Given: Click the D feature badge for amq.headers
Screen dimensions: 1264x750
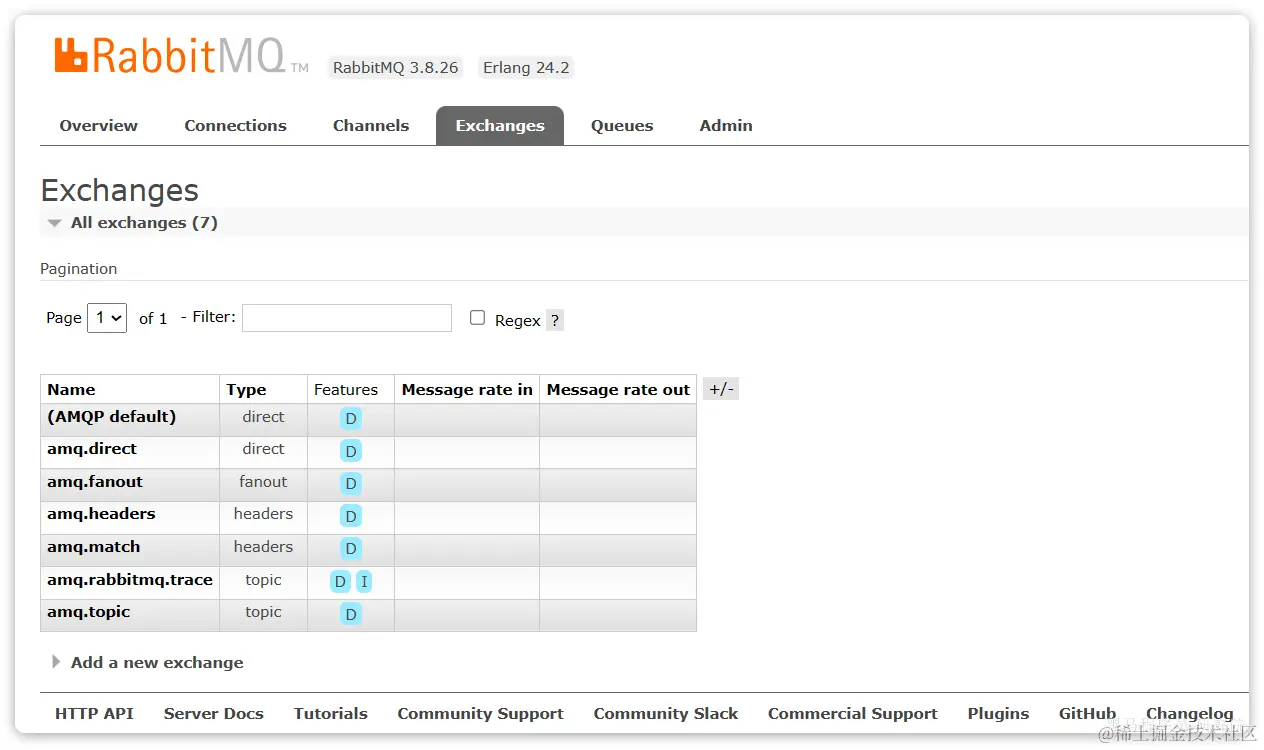Looking at the screenshot, I should (x=351, y=516).
